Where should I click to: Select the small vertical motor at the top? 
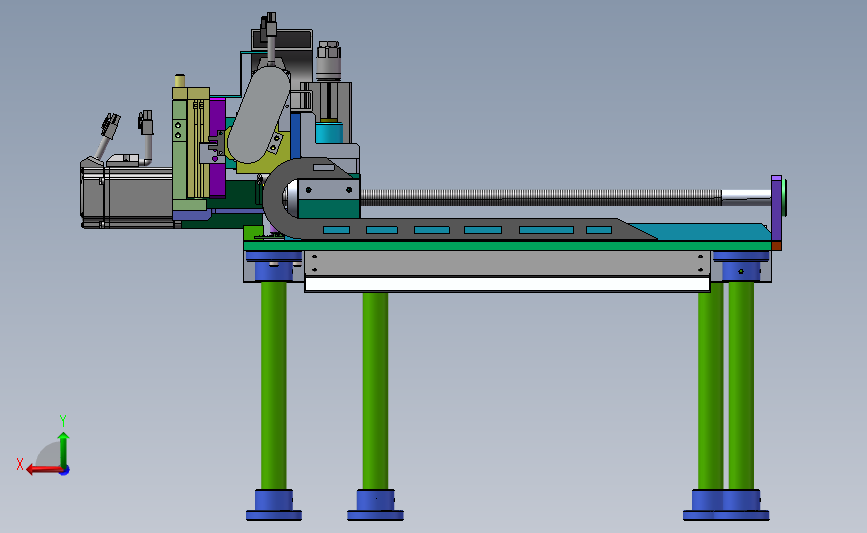tap(328, 61)
